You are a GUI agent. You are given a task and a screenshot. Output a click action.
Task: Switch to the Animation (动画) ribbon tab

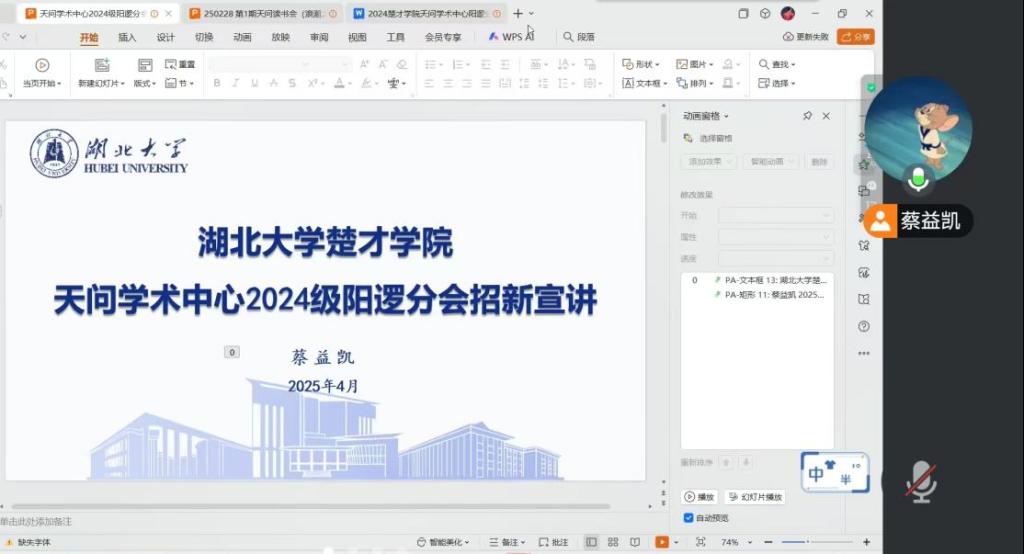[x=242, y=37]
